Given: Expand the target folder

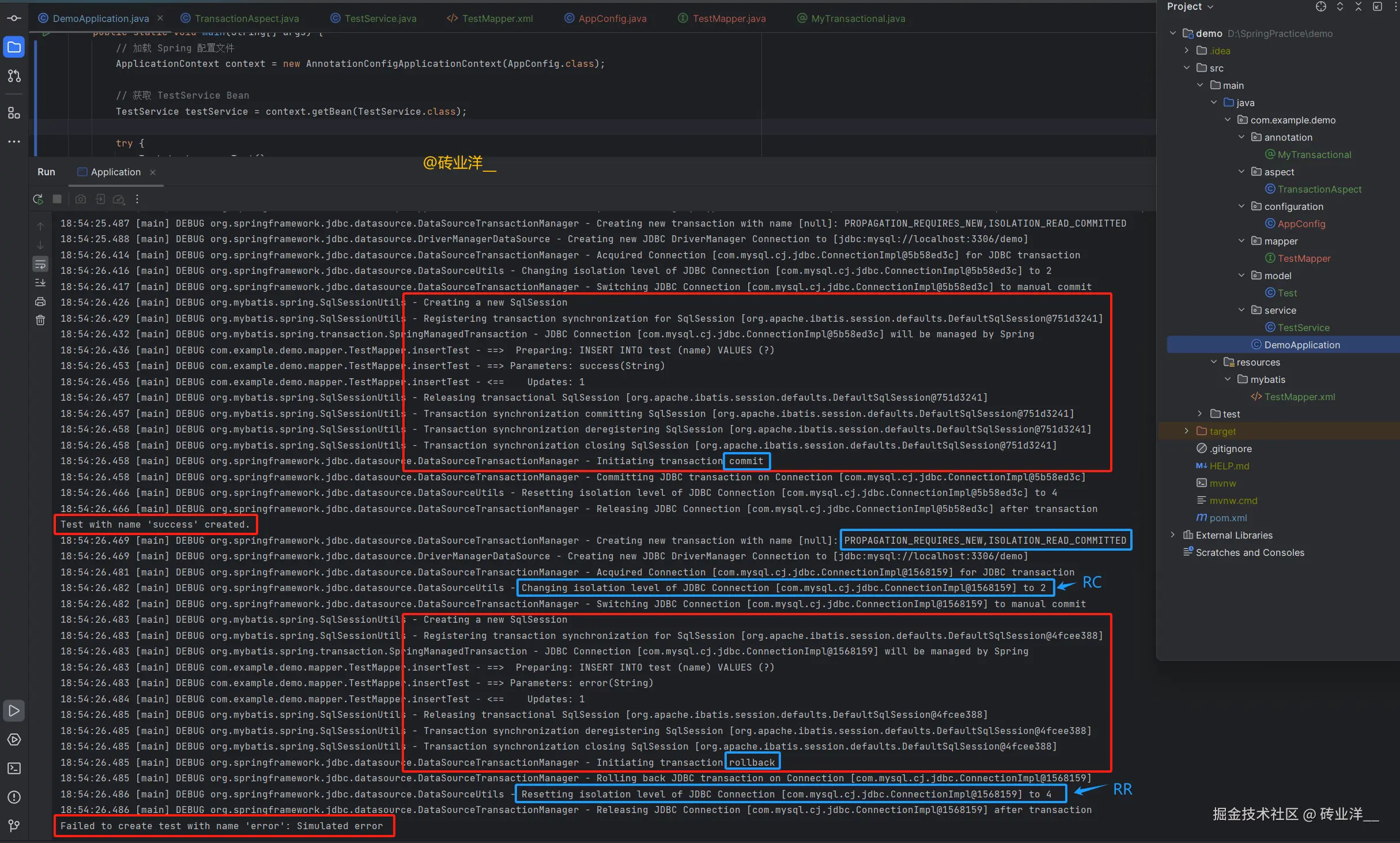Looking at the screenshot, I should (1186, 431).
